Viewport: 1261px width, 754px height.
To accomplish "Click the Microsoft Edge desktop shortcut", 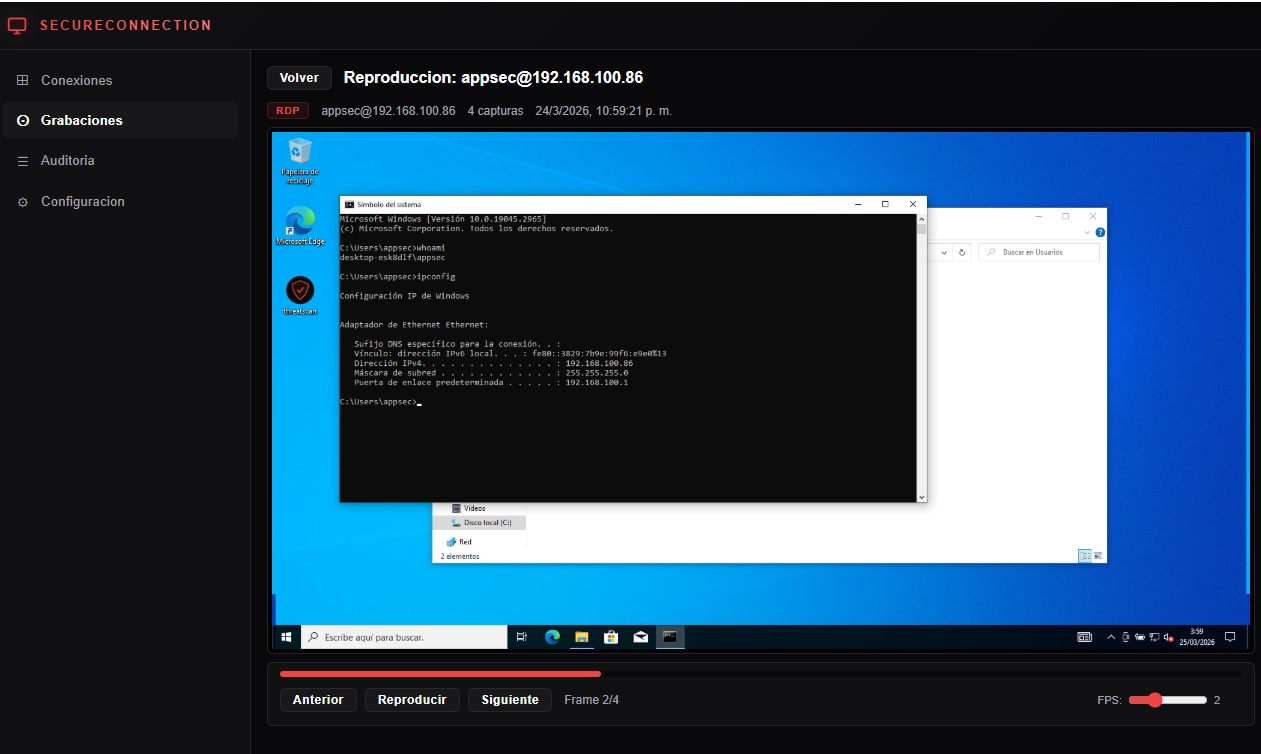I will pyautogui.click(x=300, y=227).
